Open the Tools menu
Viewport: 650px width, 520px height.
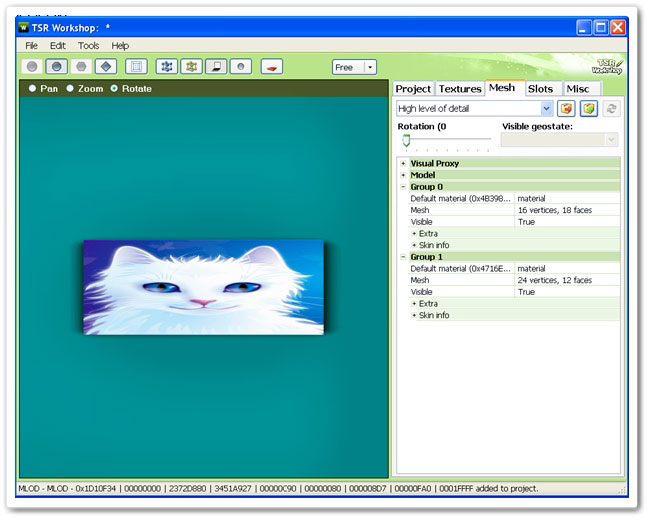coord(89,45)
